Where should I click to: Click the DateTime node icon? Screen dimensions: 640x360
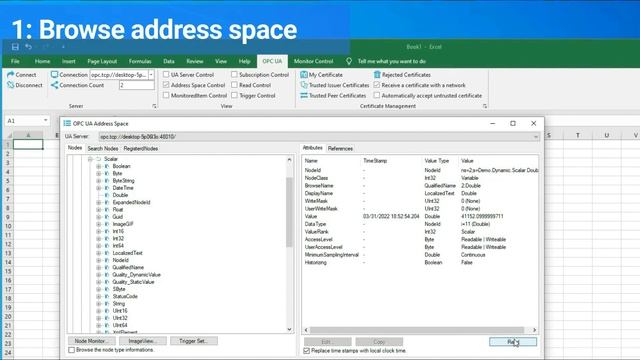click(x=107, y=188)
